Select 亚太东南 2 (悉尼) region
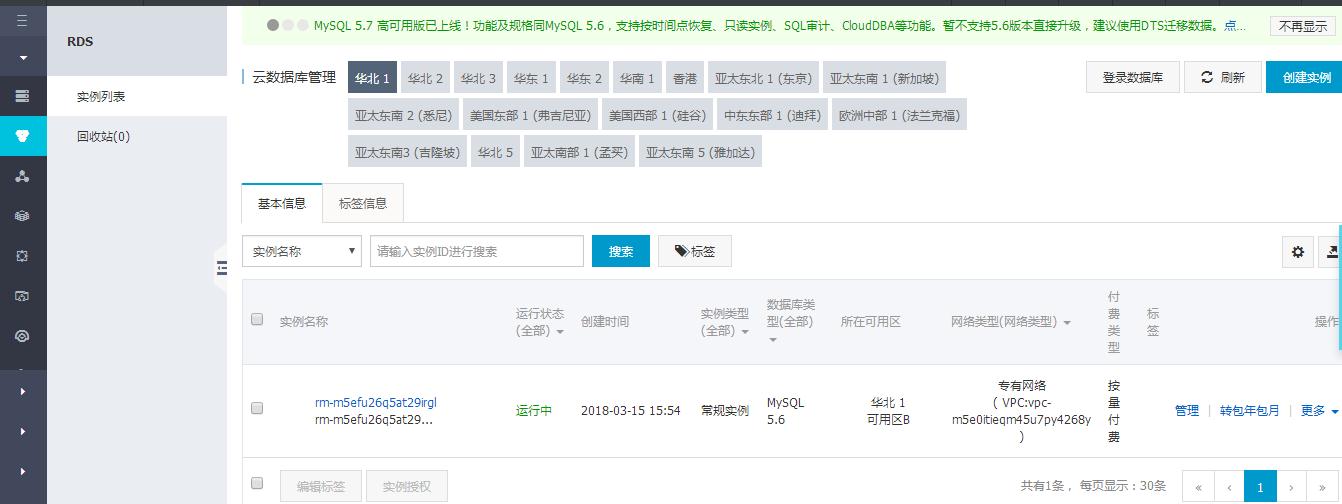 click(x=403, y=115)
